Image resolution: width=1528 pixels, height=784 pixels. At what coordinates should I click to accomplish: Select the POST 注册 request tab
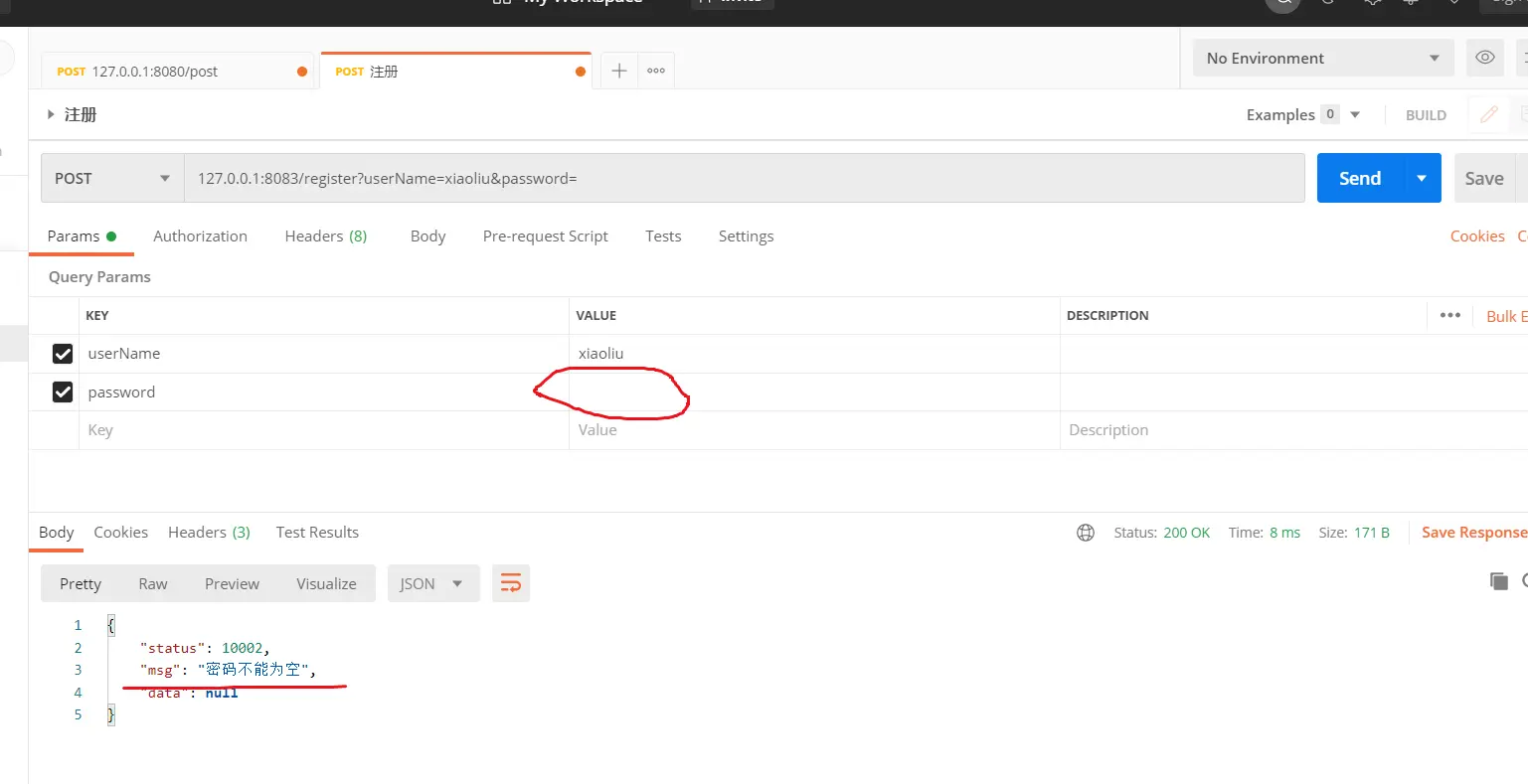pyautogui.click(x=455, y=72)
